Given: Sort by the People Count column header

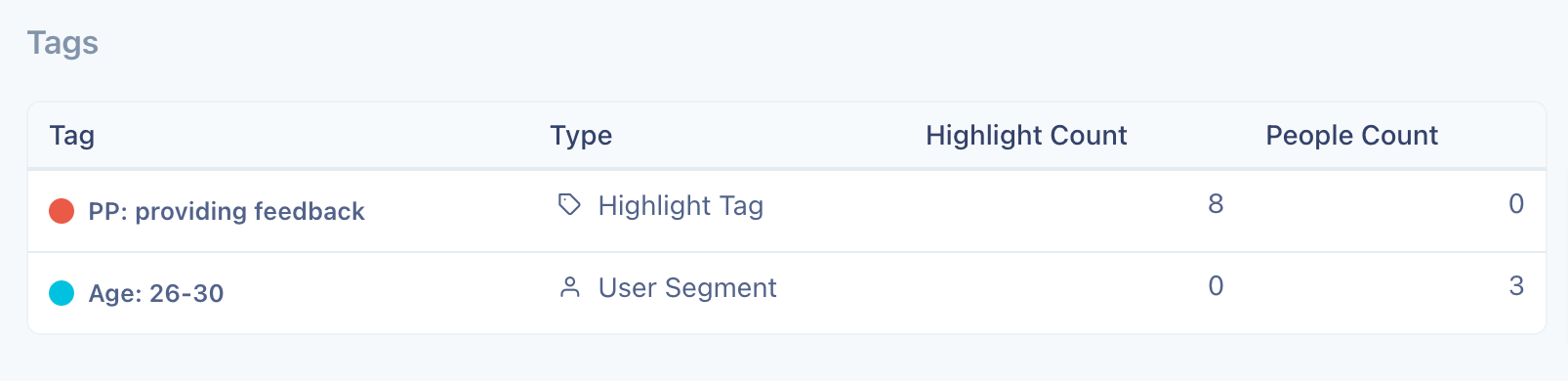Looking at the screenshot, I should click(x=1351, y=135).
